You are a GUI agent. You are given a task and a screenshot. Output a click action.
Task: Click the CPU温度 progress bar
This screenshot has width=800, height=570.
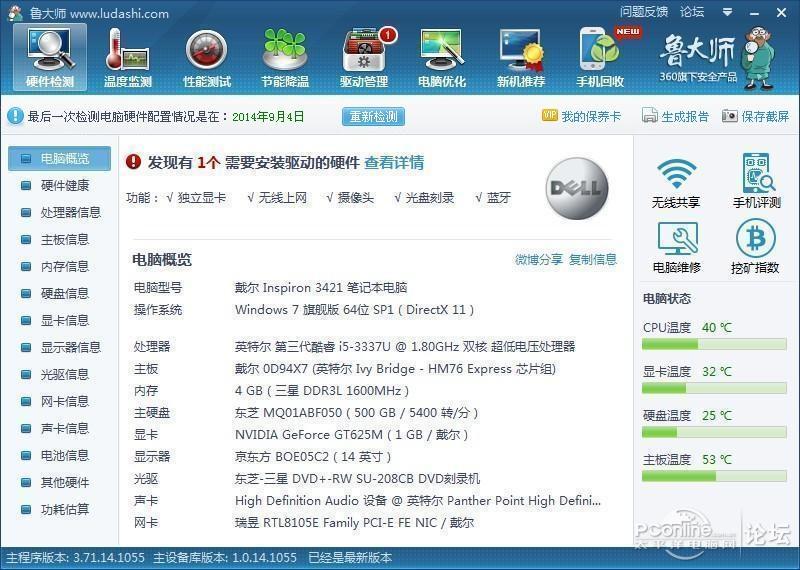(714, 344)
